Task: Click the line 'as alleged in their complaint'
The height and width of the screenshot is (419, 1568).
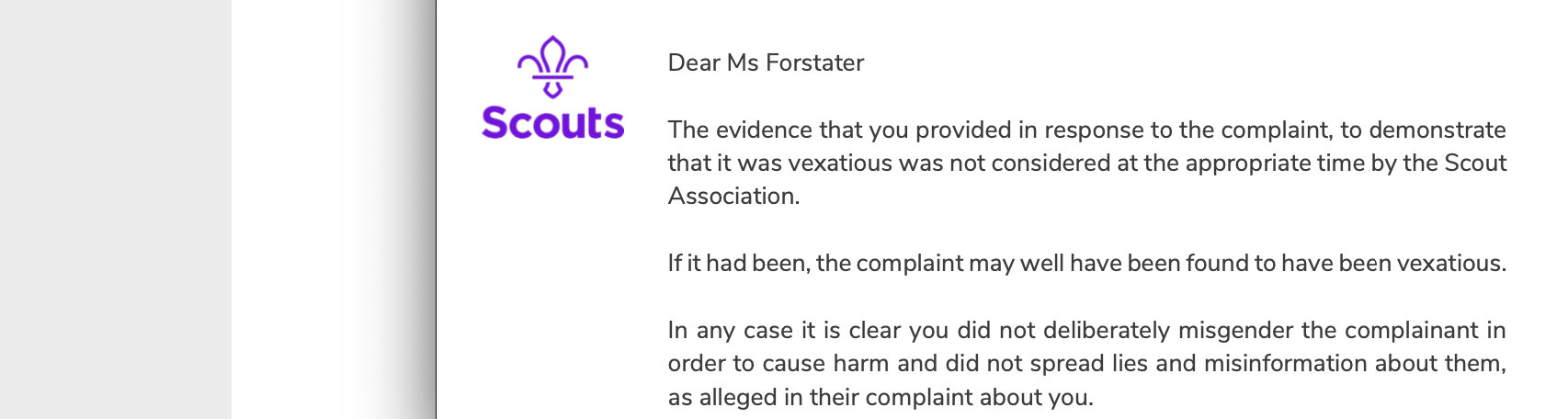Action: 880,397
